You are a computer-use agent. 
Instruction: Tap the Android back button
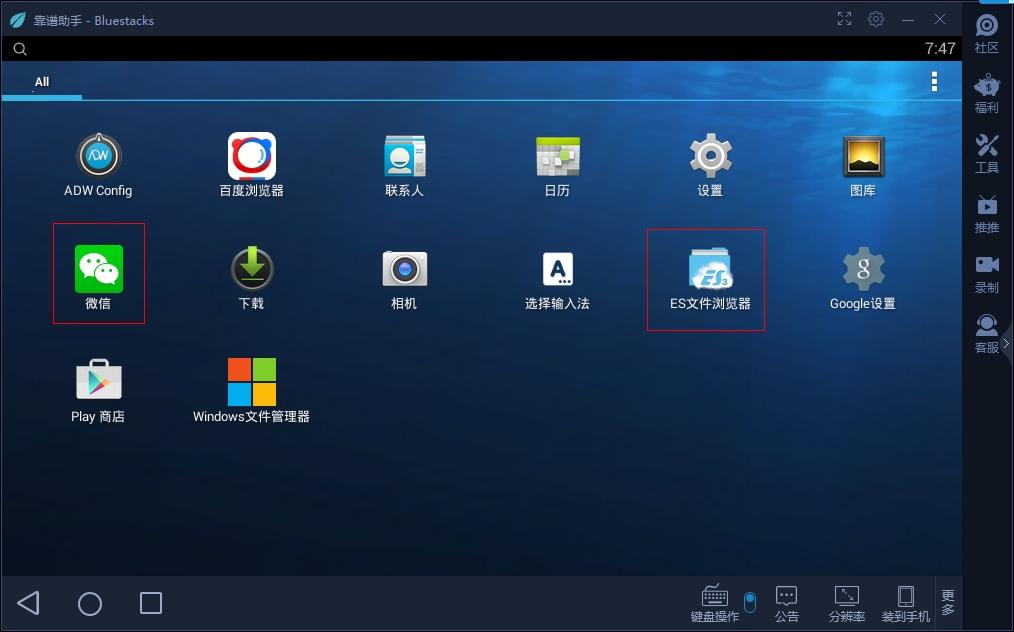28,603
